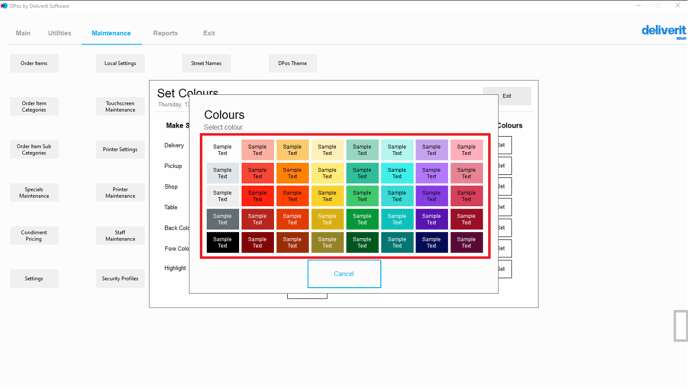Viewport: 688px width, 389px height.
Task: Pick the white colour swatch
Action: [222, 150]
